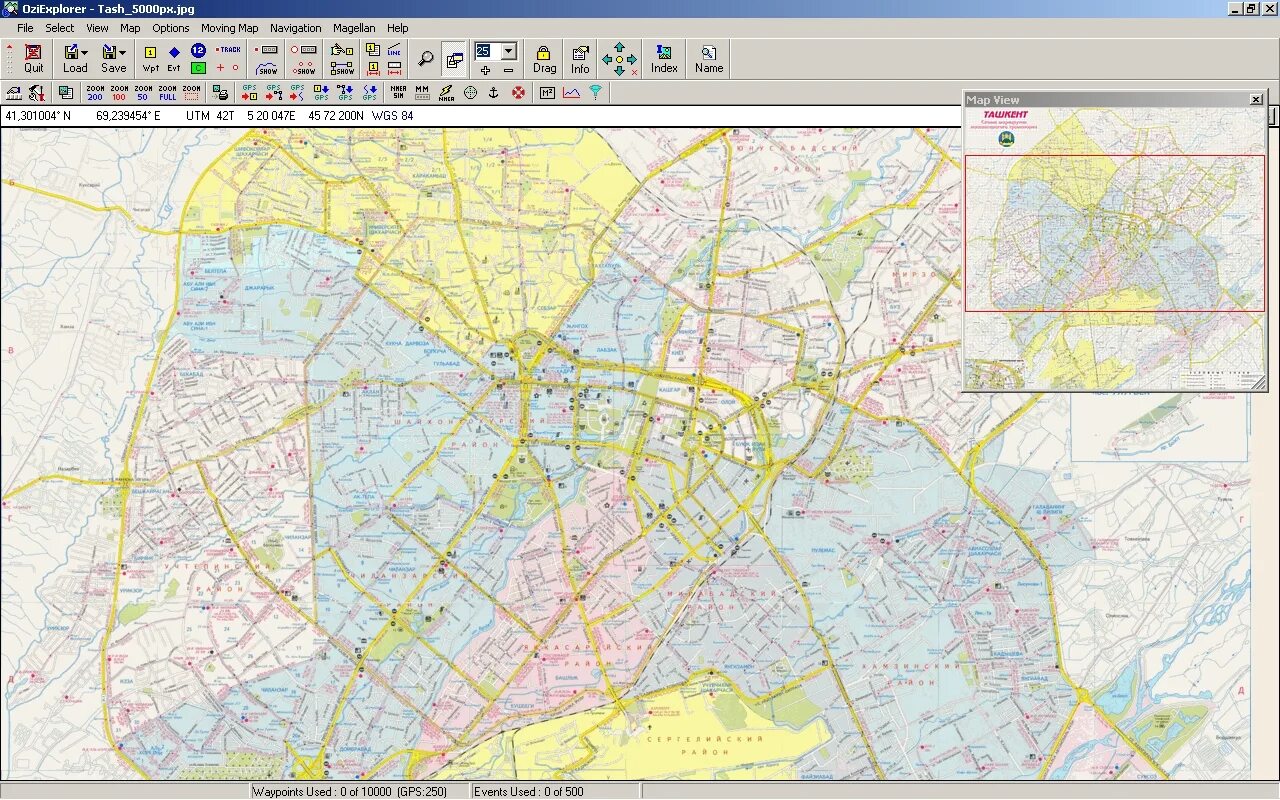The width and height of the screenshot is (1280, 800).
Task: Toggle the Map View window button
Action: pos(454,59)
